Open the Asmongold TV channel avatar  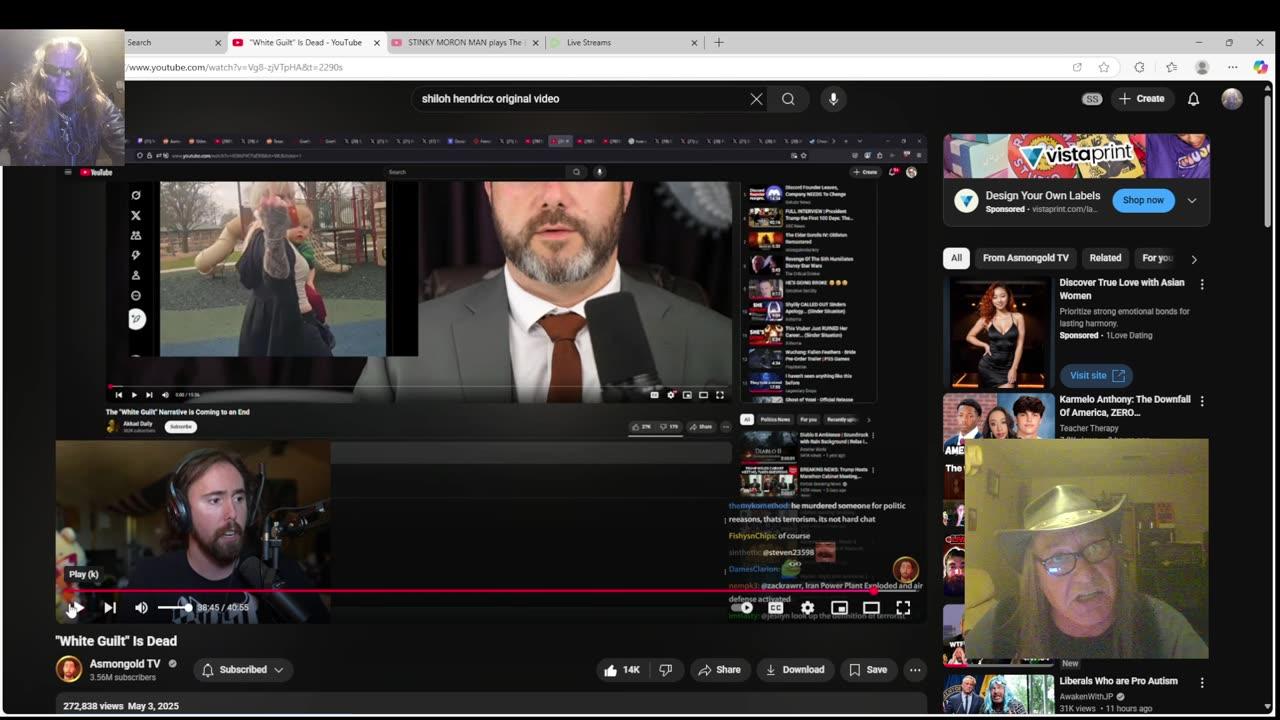point(68,669)
